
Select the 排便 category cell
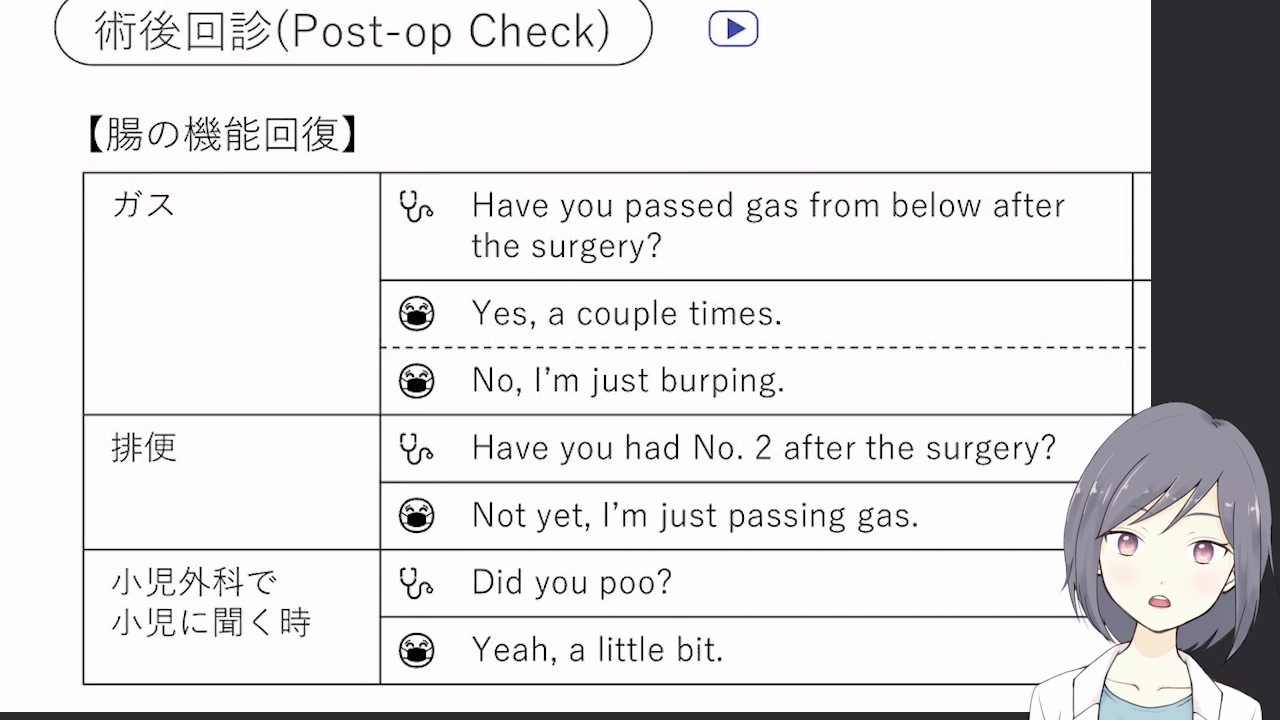click(x=231, y=482)
